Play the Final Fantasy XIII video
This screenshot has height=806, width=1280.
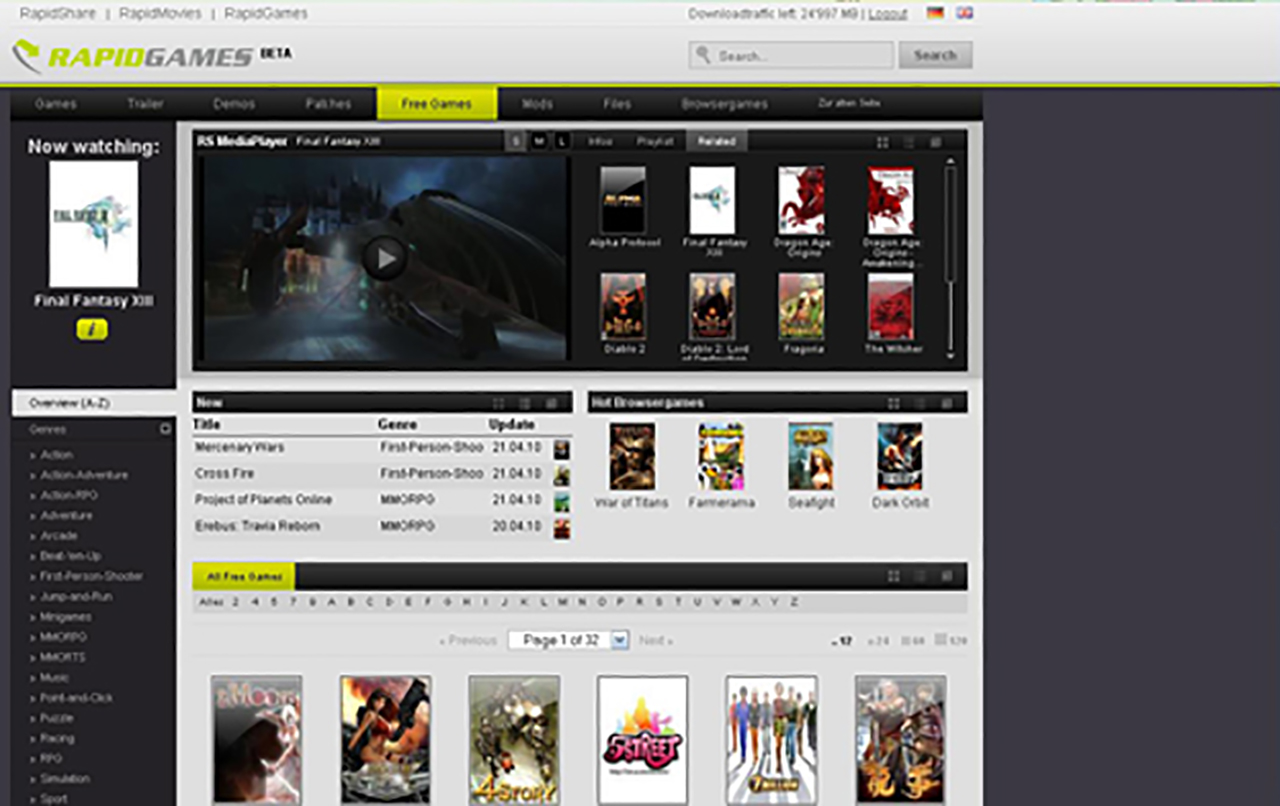tap(384, 259)
